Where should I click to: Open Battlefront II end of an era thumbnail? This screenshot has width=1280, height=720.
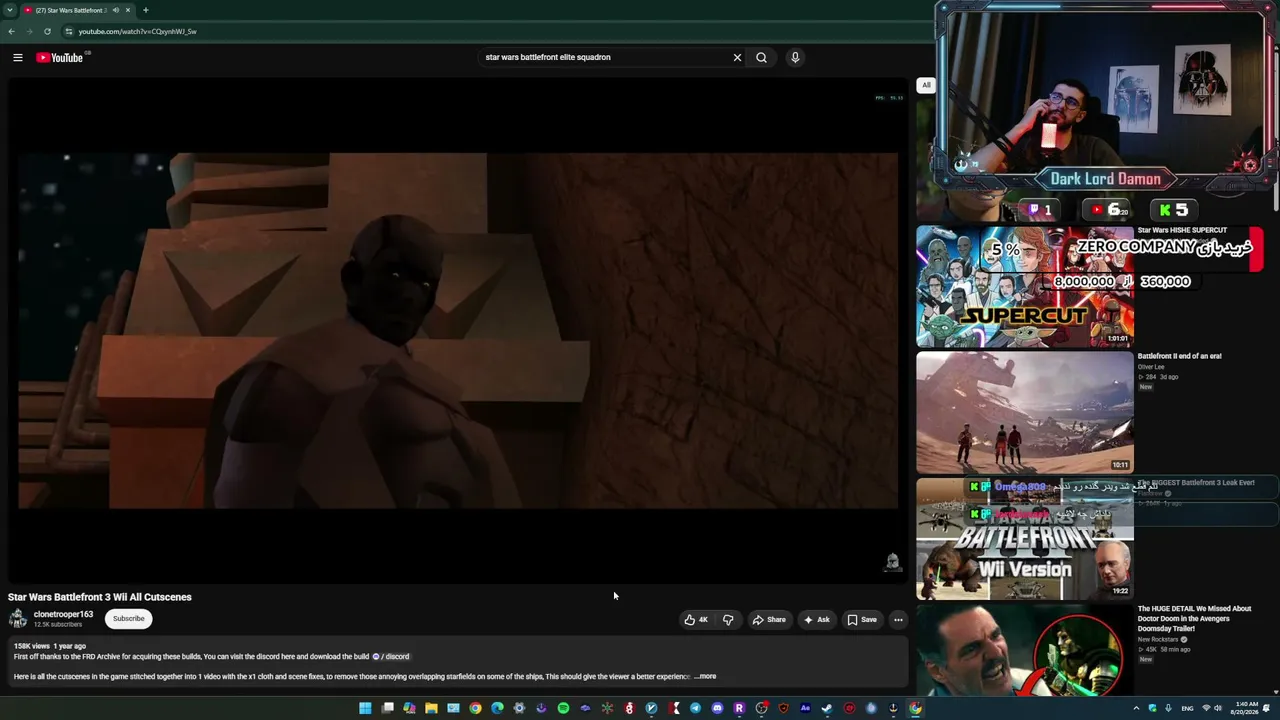[x=1025, y=412]
